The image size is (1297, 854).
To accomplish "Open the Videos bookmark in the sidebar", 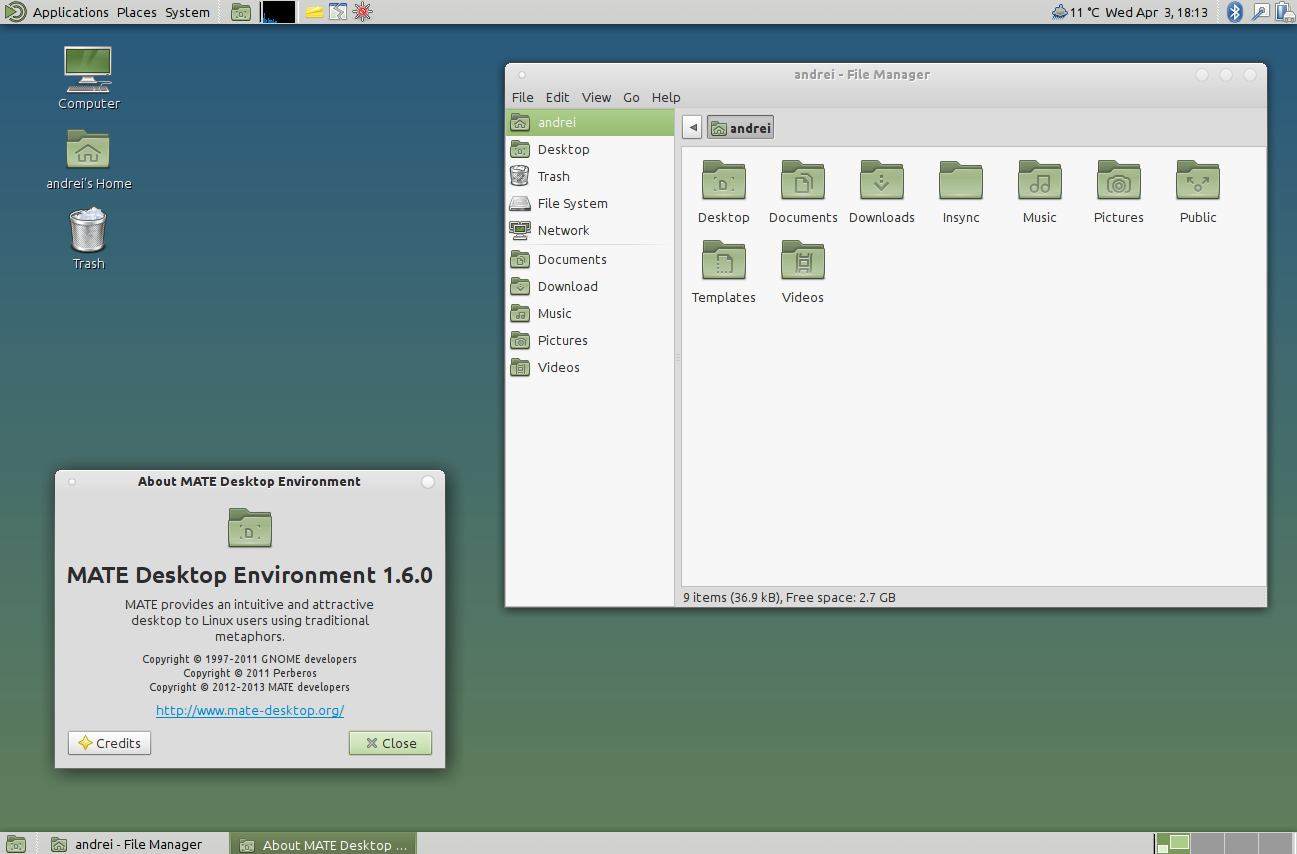I will coord(590,367).
